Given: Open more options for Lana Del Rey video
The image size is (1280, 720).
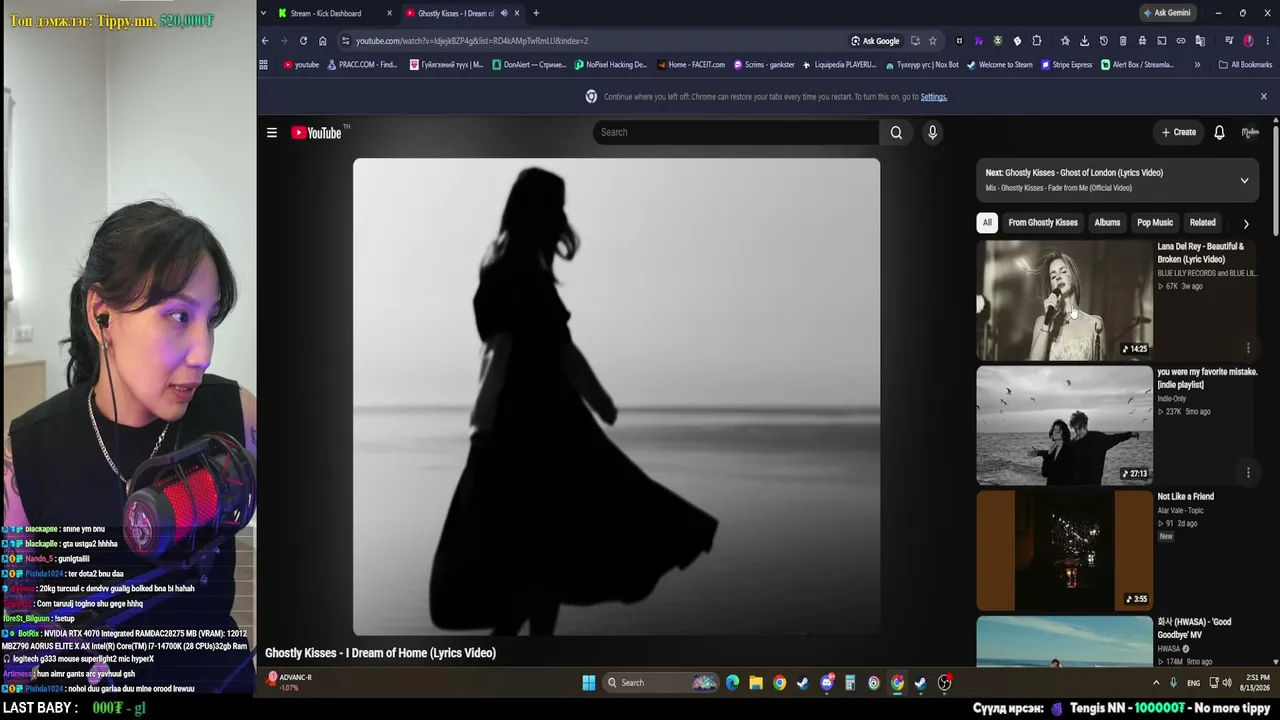Looking at the screenshot, I should pos(1248,348).
